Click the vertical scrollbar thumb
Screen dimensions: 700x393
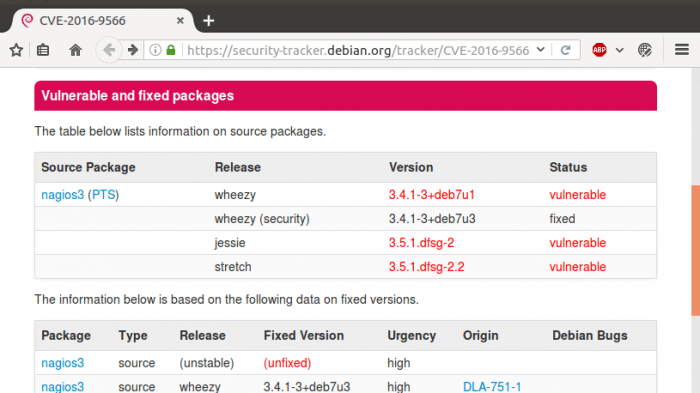click(x=696, y=250)
